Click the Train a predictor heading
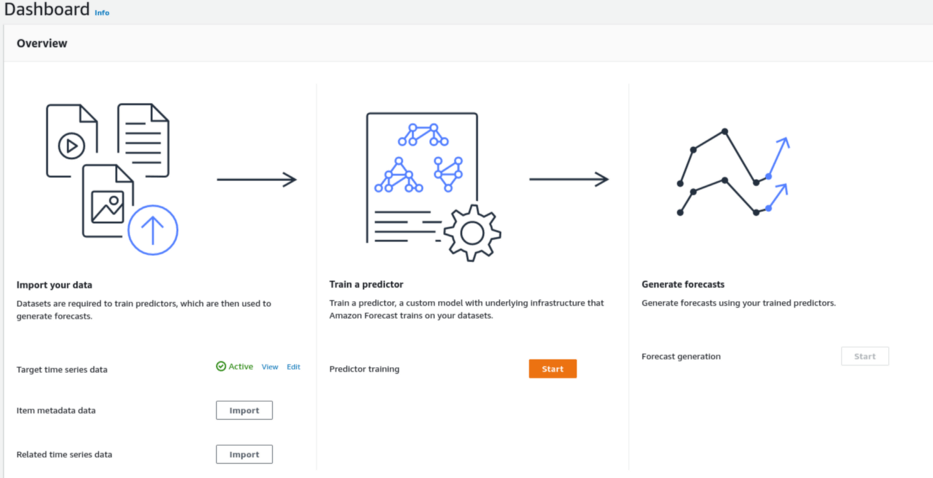Viewport: 933px width, 478px height. click(x=366, y=284)
